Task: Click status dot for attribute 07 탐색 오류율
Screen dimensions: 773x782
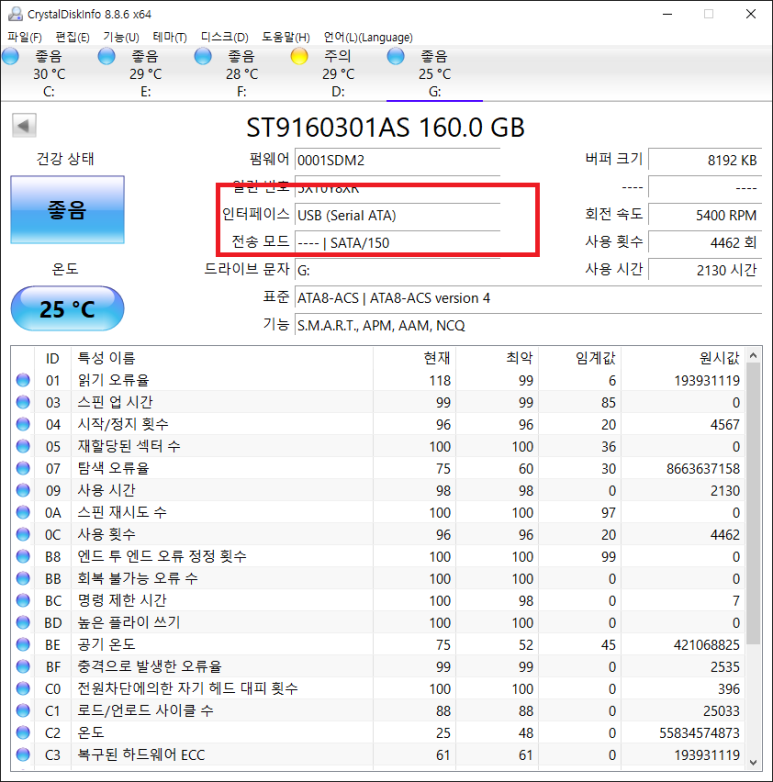Action: 23,468
